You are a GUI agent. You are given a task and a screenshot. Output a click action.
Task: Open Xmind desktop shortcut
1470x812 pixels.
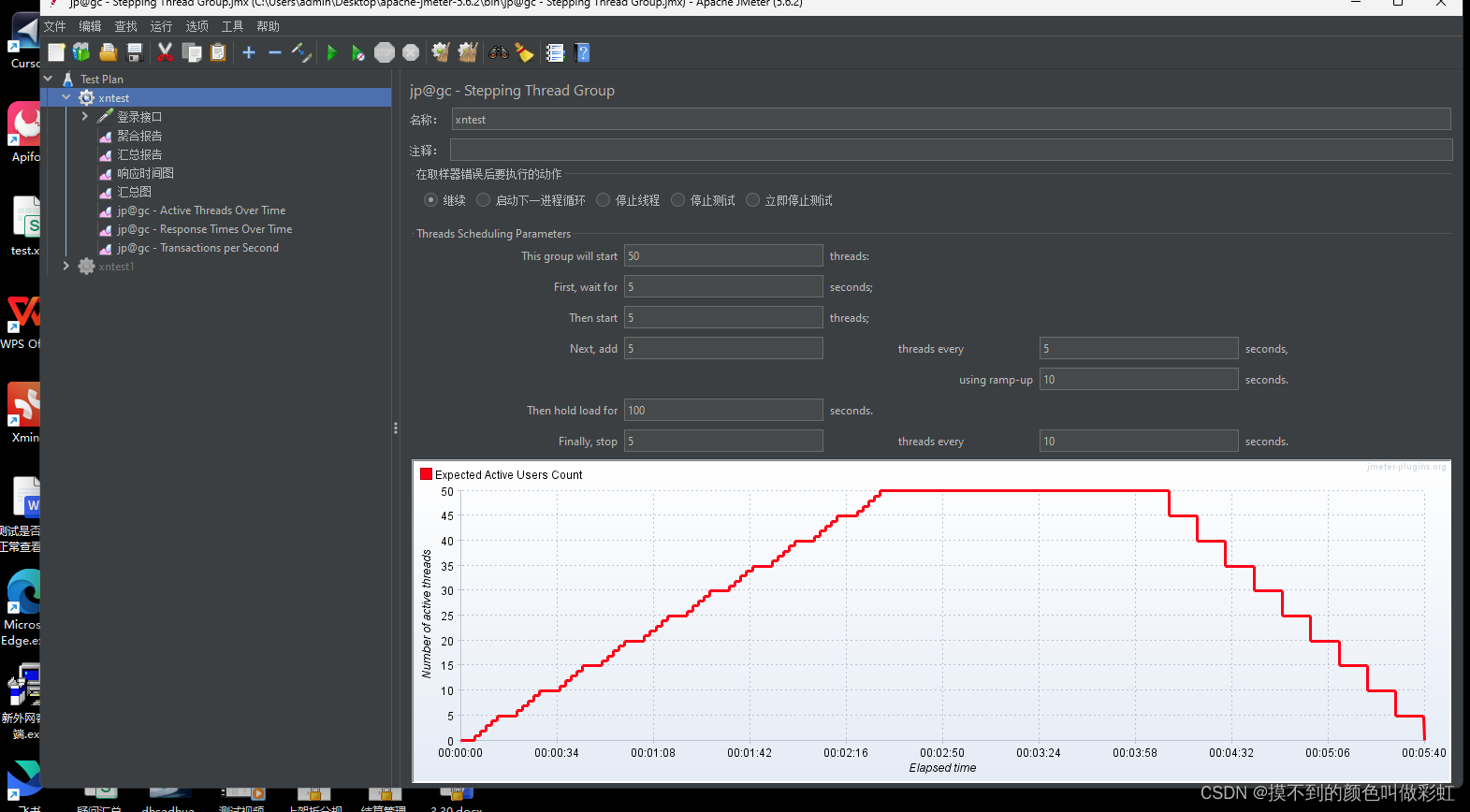click(25, 413)
